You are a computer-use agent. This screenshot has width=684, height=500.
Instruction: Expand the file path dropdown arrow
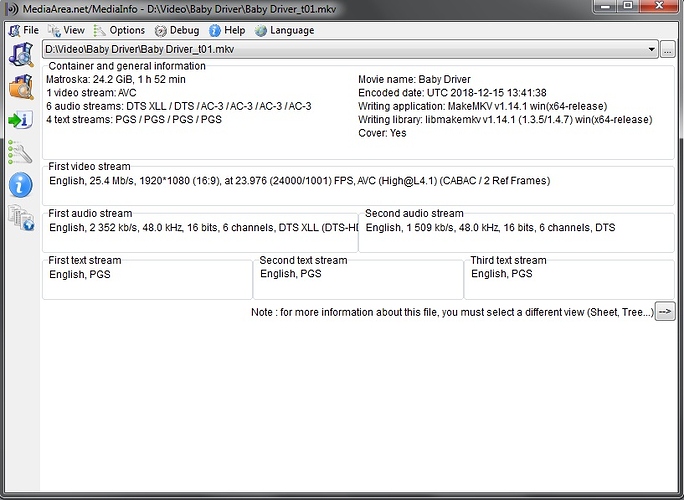tap(651, 49)
